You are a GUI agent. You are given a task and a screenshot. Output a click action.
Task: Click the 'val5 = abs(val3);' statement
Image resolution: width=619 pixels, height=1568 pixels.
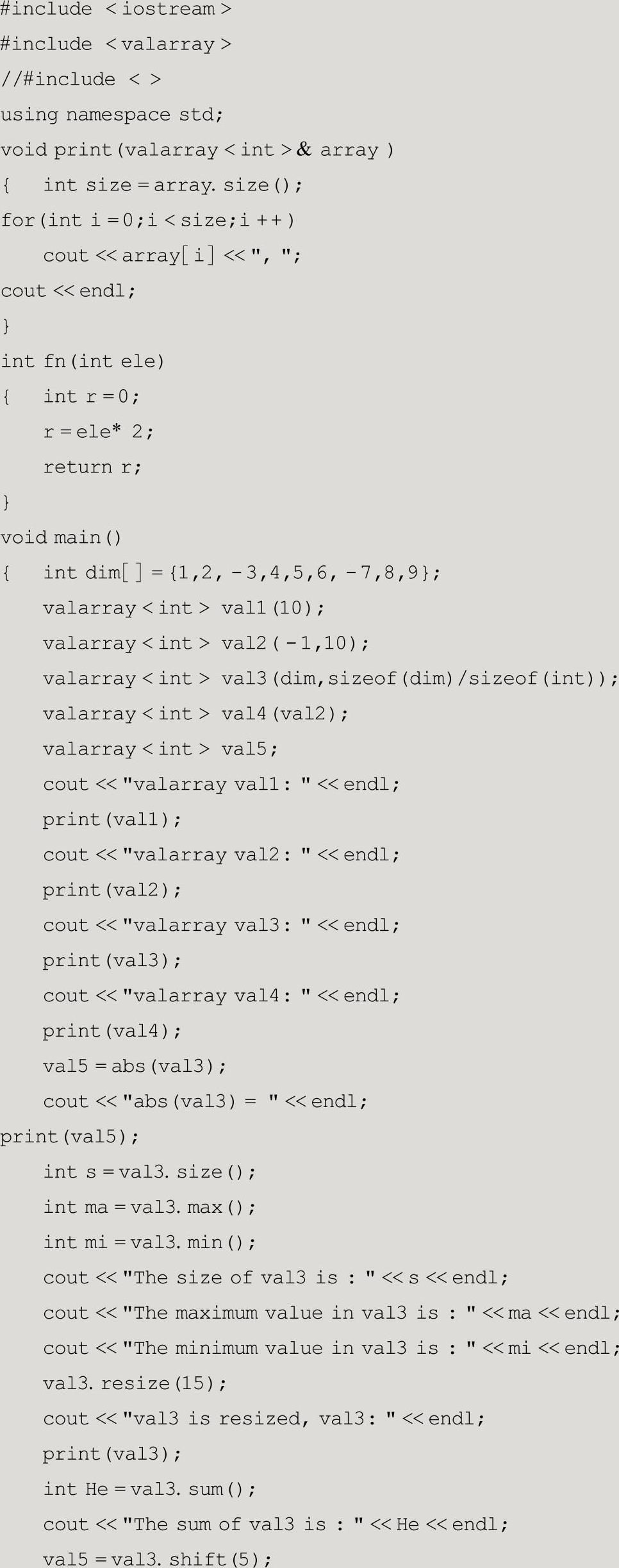(x=135, y=1067)
